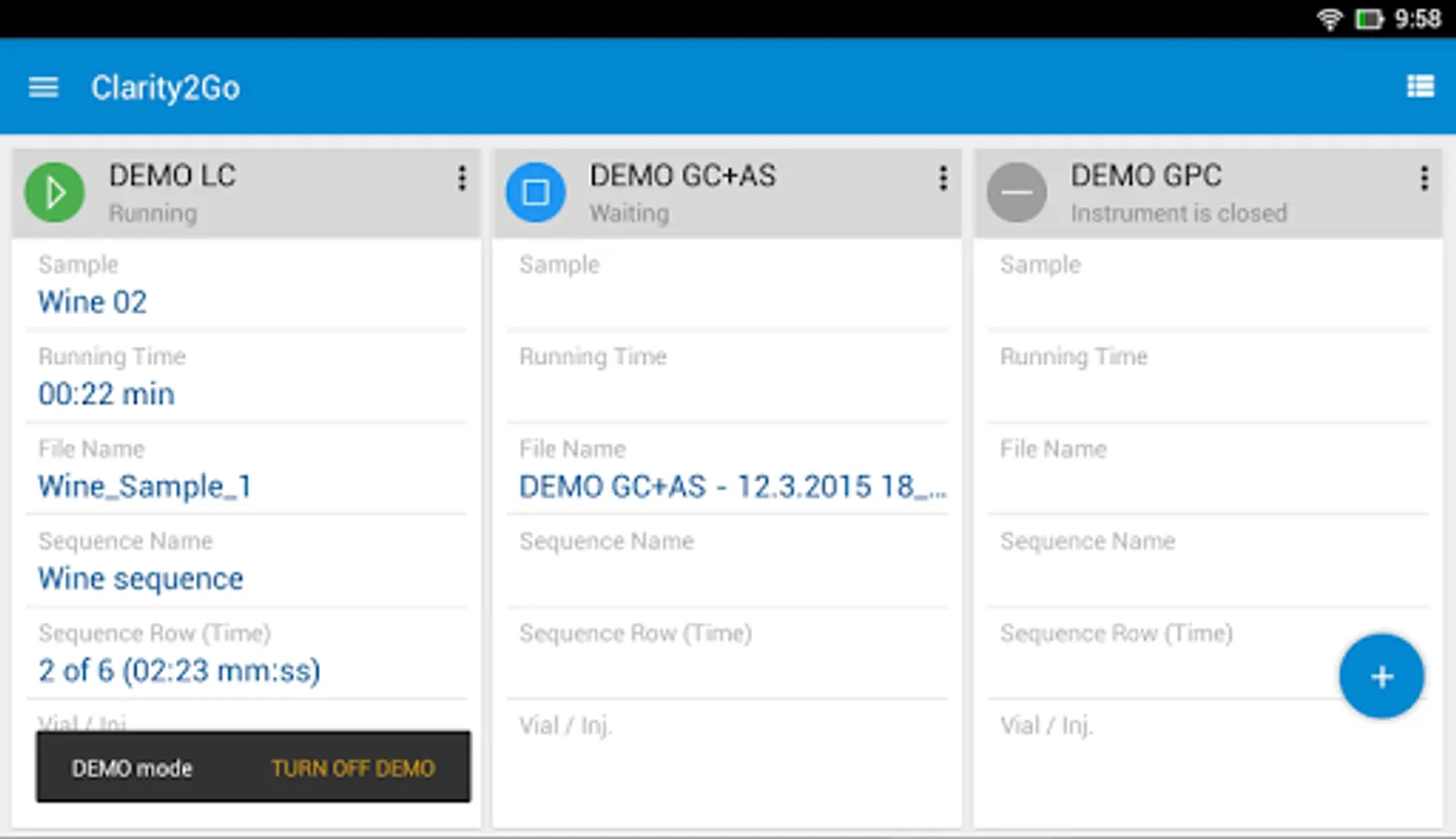Tap Running Time label in DEMO GPC card
The width and height of the screenshot is (1456, 839).
[x=1074, y=357]
